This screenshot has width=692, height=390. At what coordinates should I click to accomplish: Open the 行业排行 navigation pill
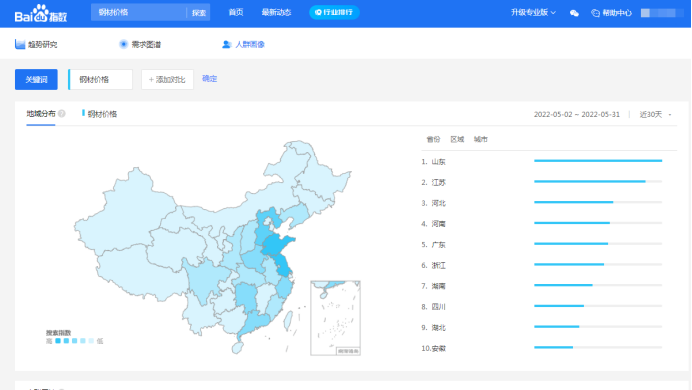[x=334, y=12]
